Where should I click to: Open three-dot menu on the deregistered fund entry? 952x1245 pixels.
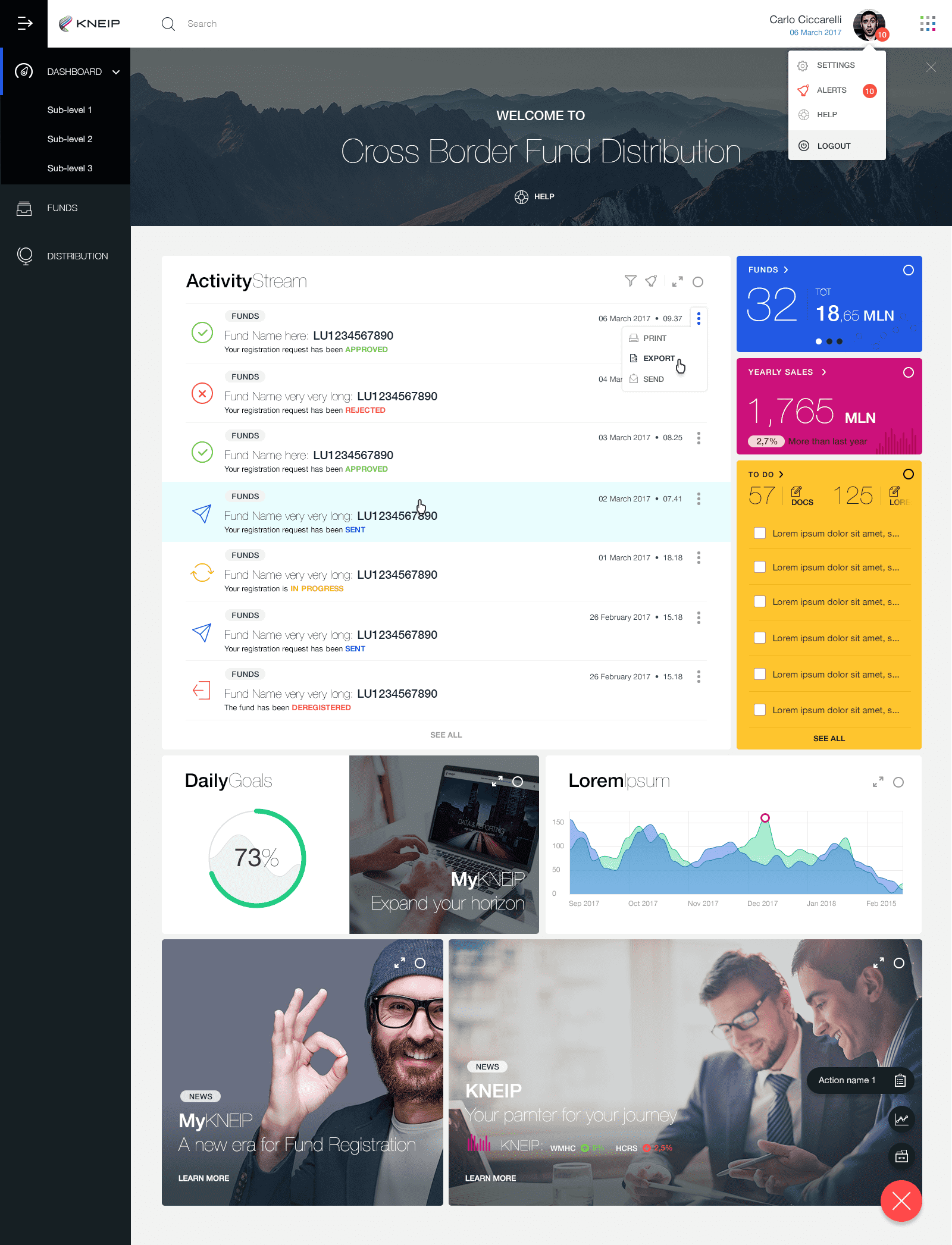(699, 676)
